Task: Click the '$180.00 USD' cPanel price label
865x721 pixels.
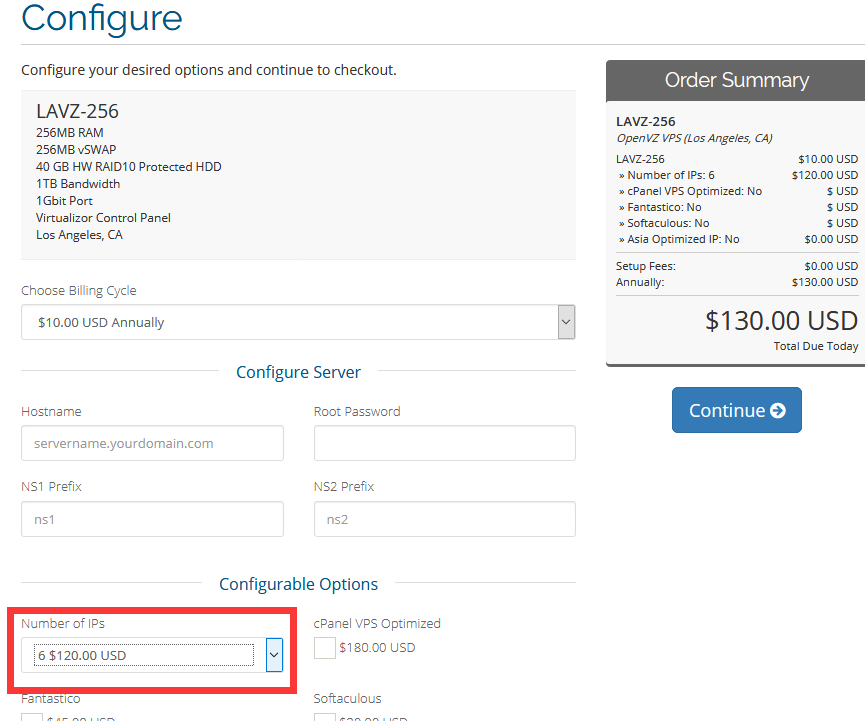Action: (377, 648)
